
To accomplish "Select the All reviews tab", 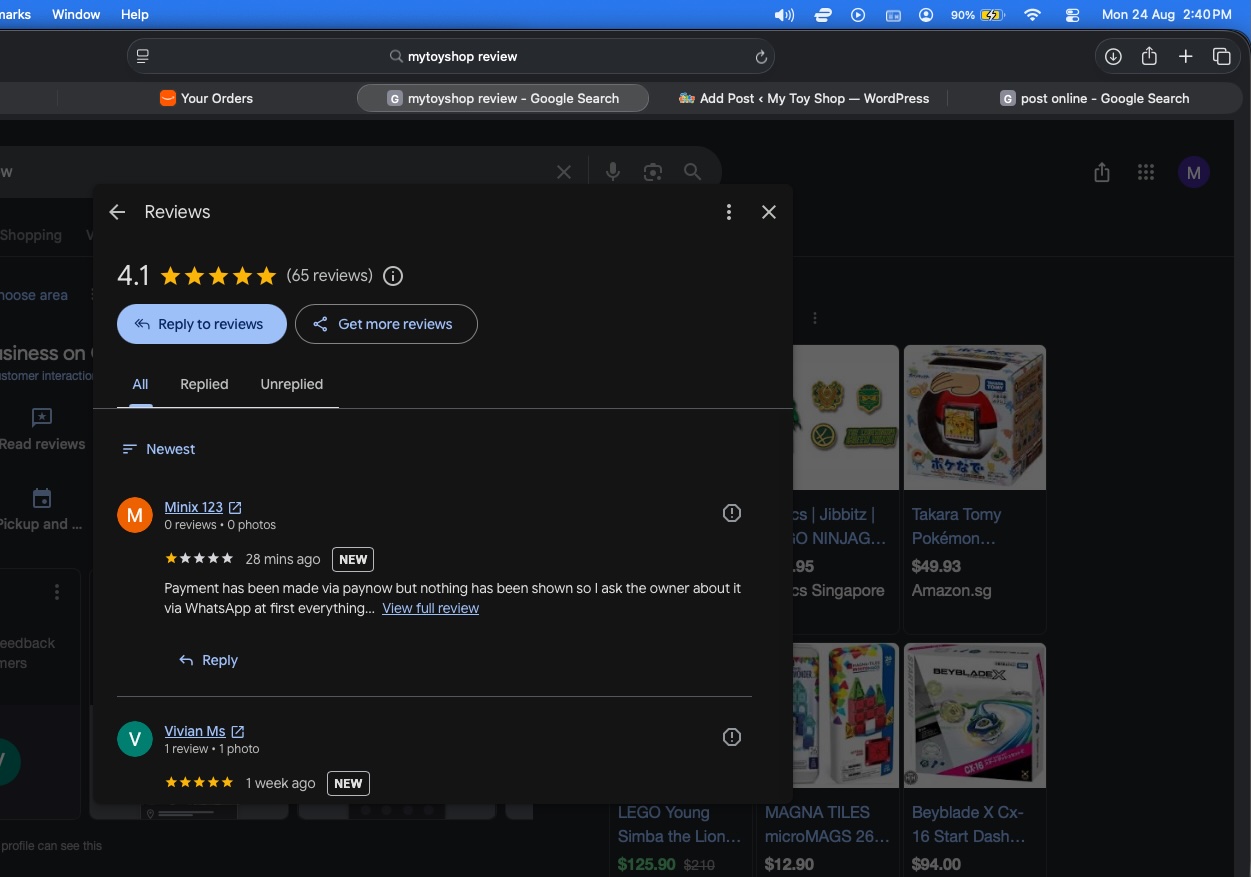I will (140, 384).
